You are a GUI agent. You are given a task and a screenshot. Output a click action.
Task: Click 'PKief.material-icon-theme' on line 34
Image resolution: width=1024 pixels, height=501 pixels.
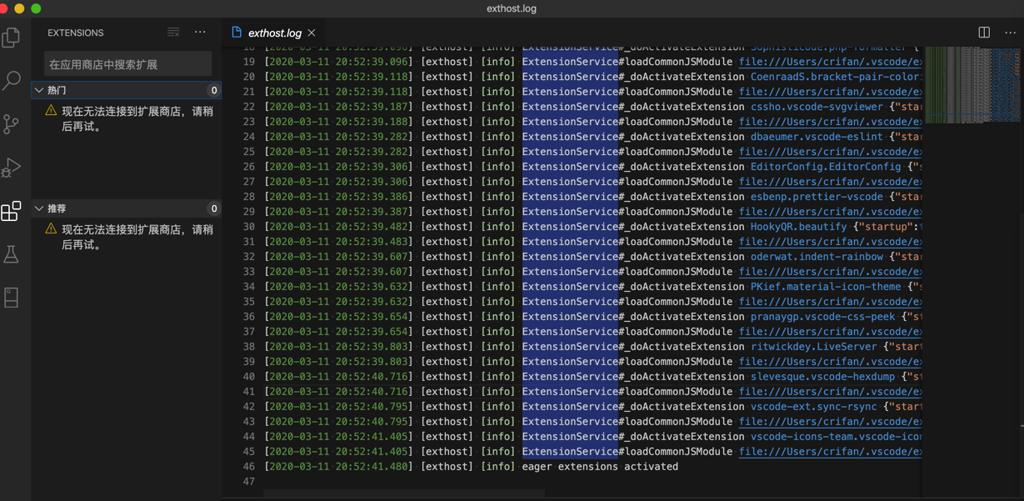click(826, 287)
